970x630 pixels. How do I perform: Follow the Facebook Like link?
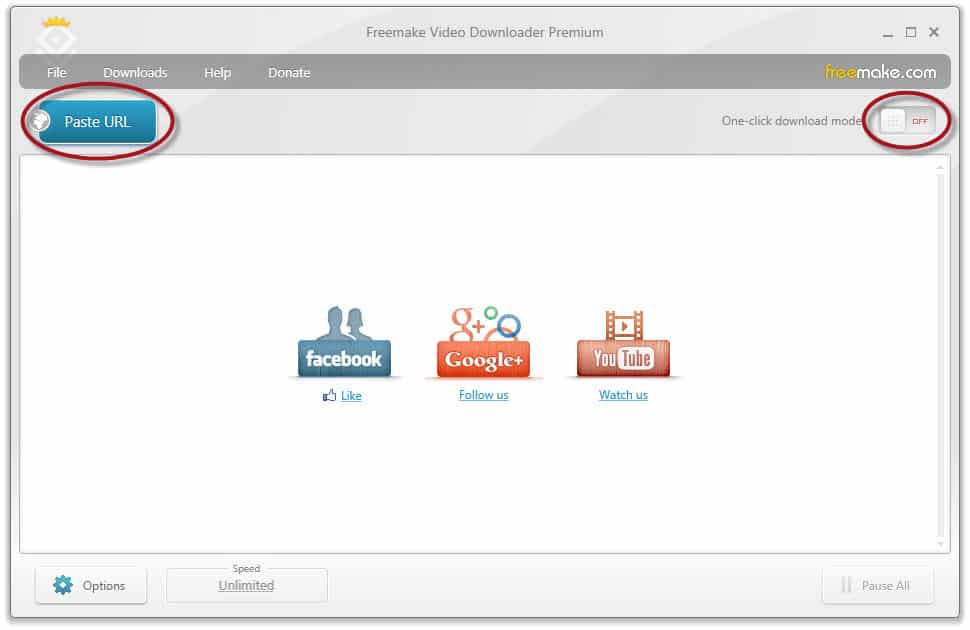(x=351, y=396)
